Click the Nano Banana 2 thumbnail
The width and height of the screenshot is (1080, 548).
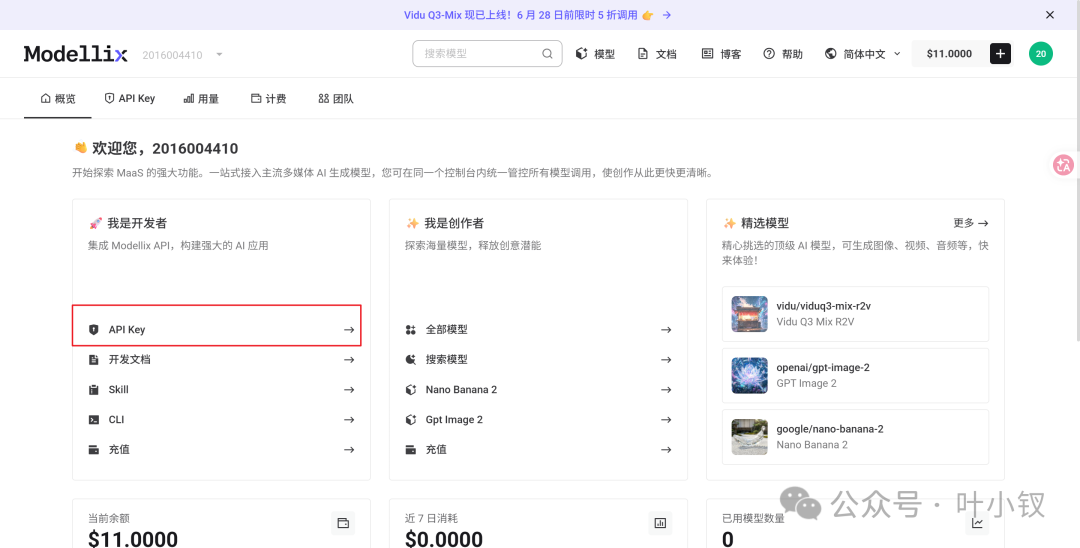click(749, 437)
